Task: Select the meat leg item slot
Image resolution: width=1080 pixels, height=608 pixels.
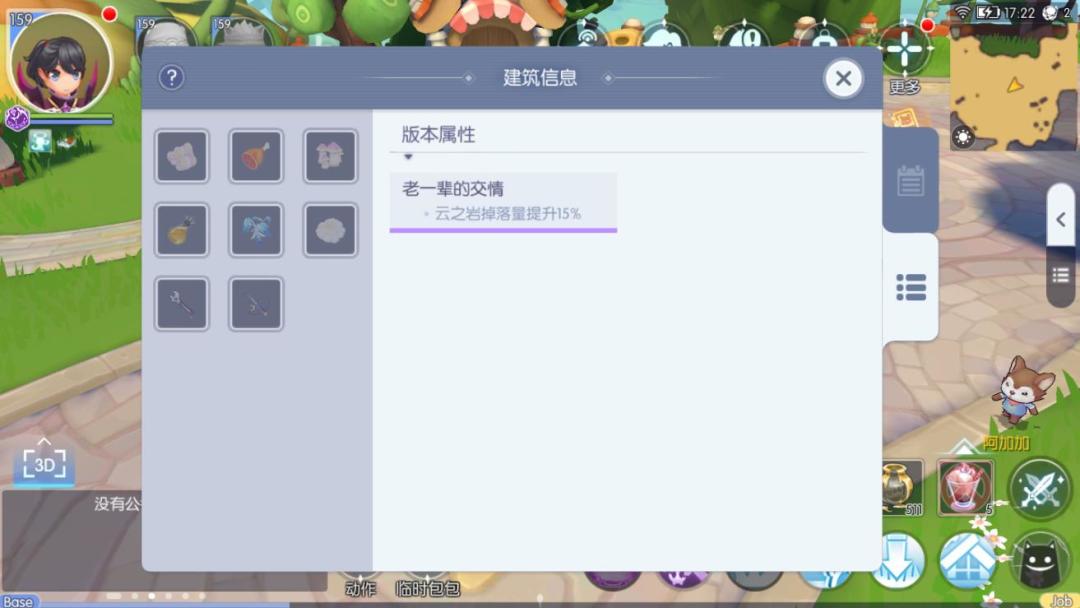Action: (x=256, y=156)
